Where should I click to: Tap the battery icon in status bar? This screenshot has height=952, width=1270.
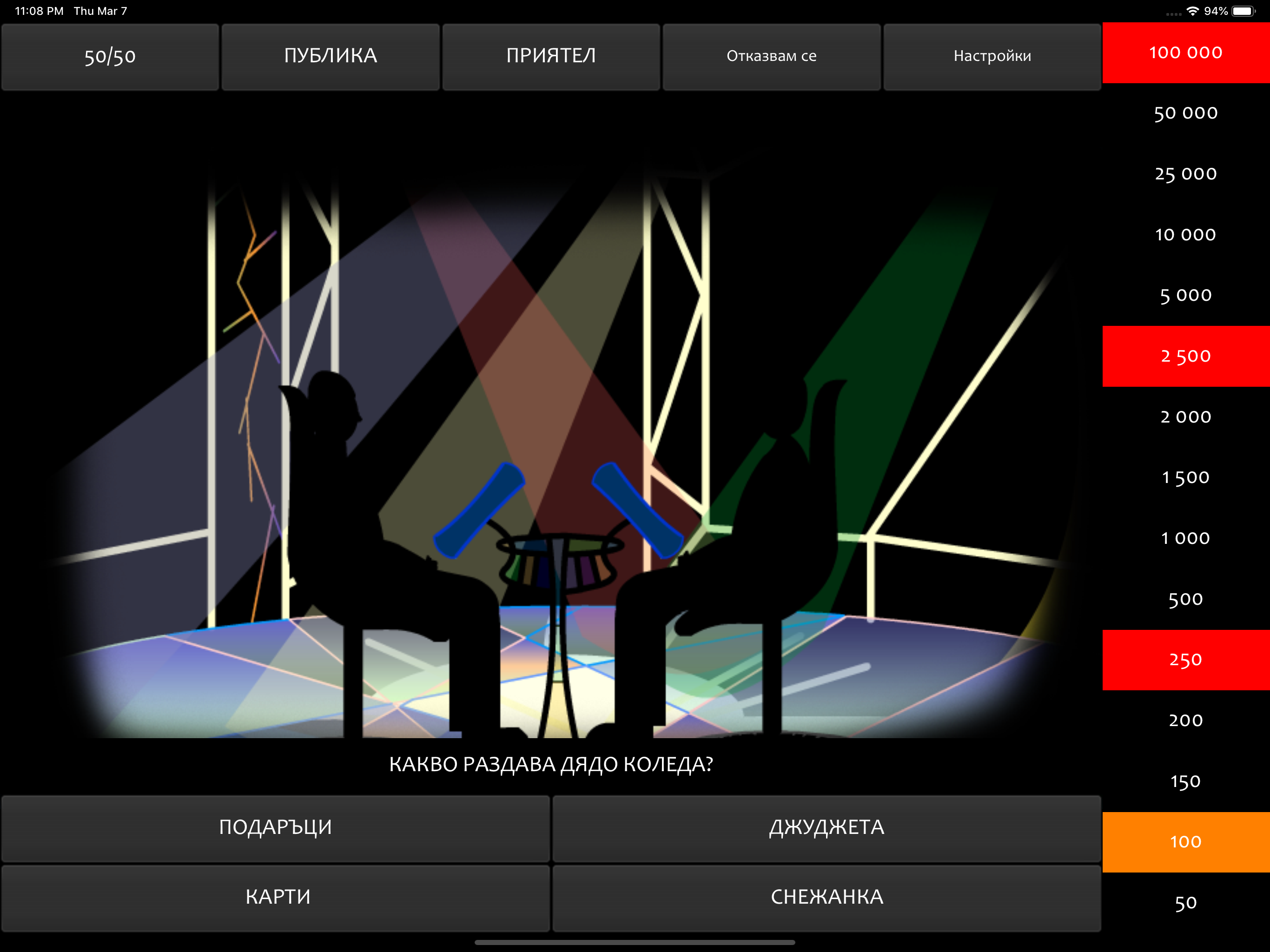[x=1244, y=11]
